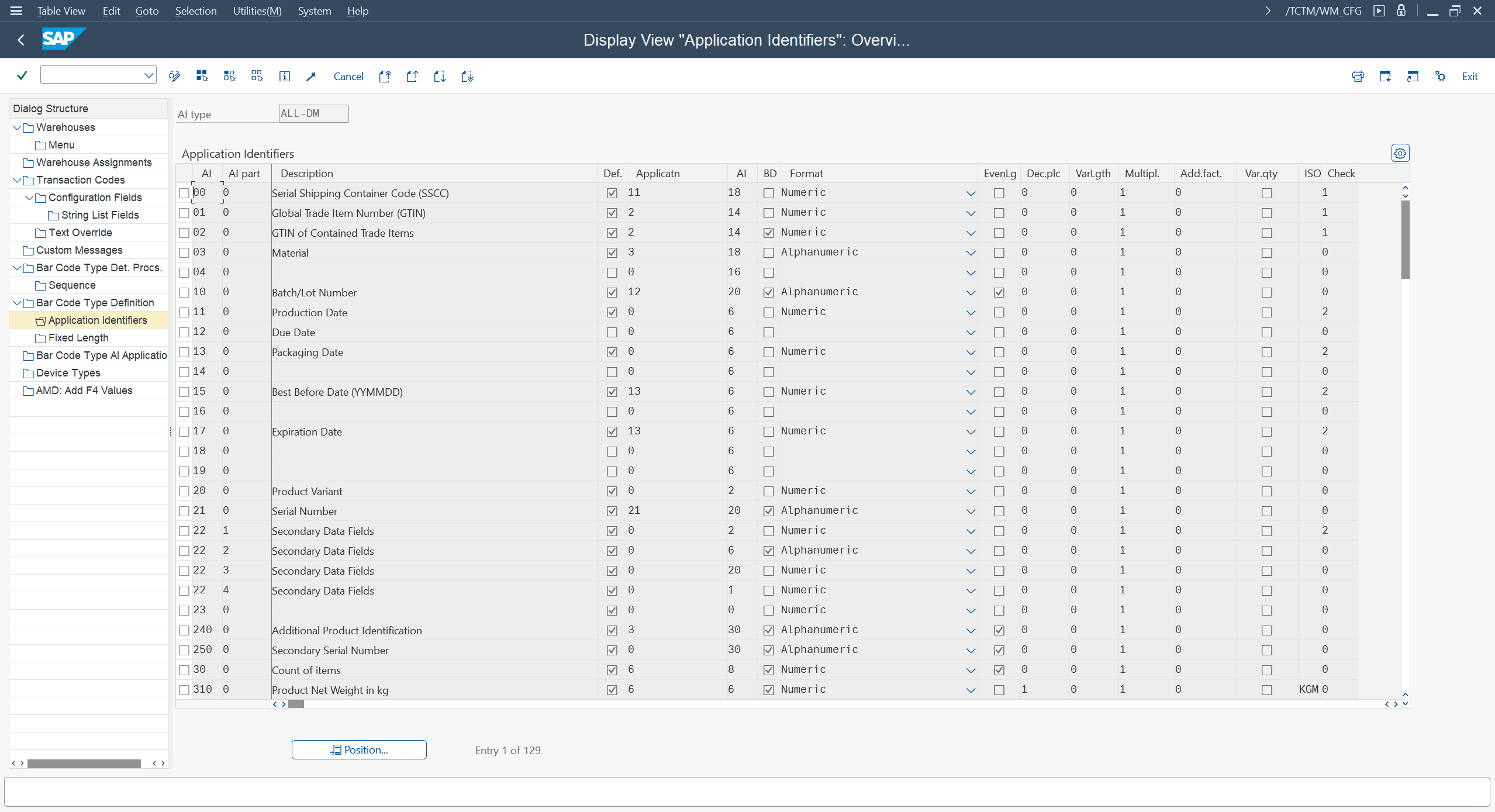Click the hamburger menu icon

(16, 11)
